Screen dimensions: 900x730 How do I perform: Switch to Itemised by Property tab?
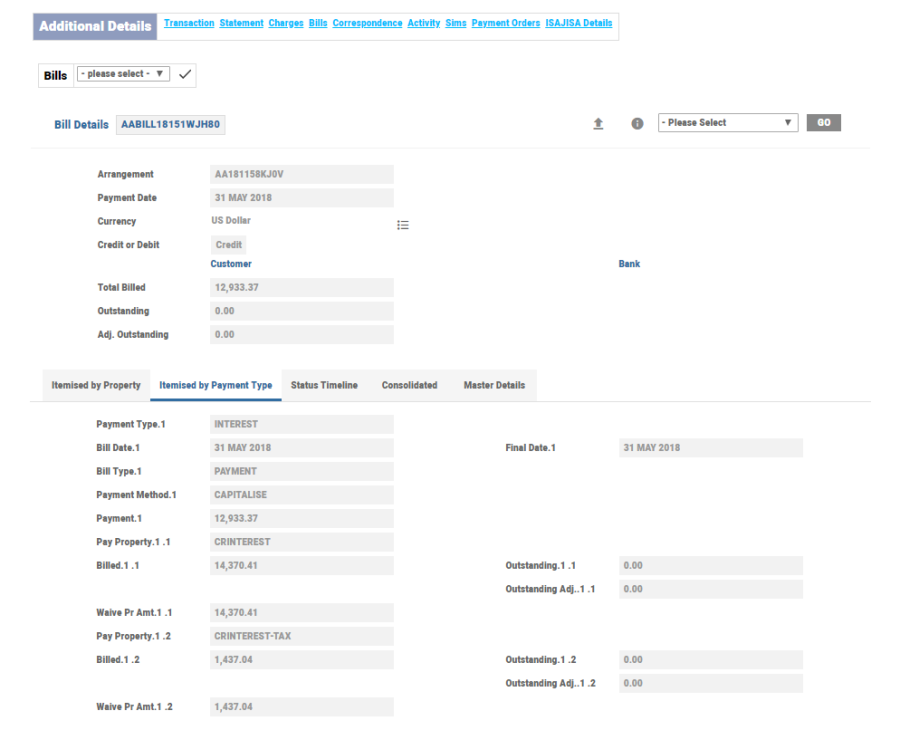tap(96, 385)
